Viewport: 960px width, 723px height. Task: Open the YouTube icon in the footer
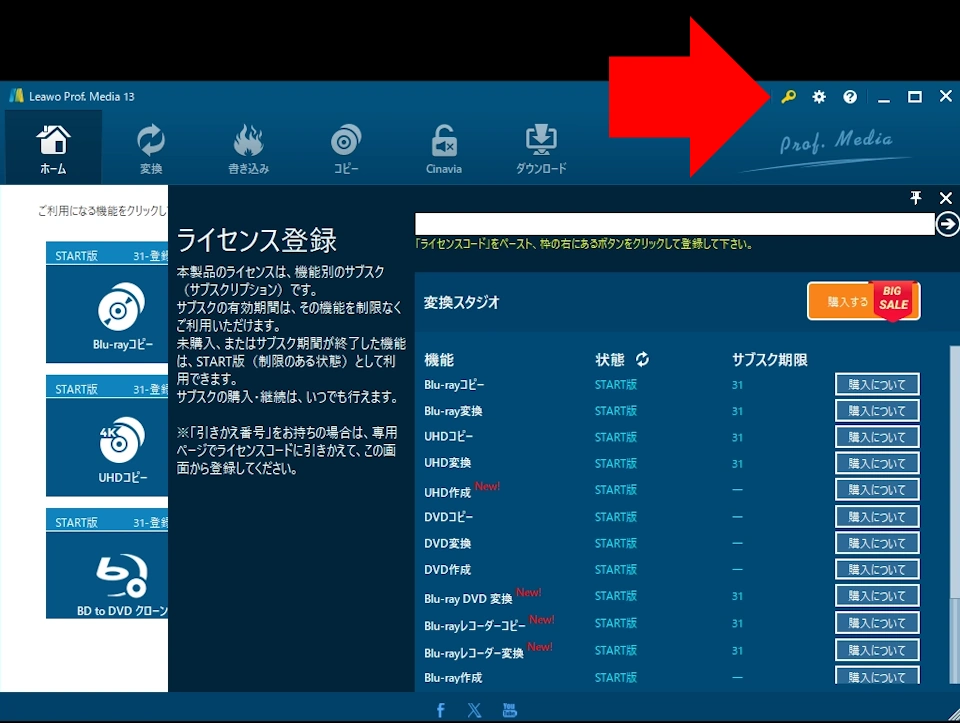(x=509, y=710)
